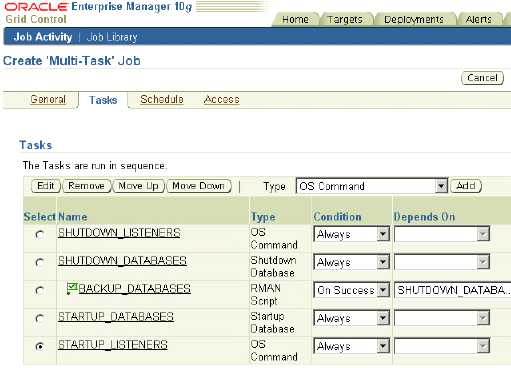The image size is (511, 368).
Task: Open Depends On dropdown for STARTUP_DATABASES
Action: pos(442,318)
